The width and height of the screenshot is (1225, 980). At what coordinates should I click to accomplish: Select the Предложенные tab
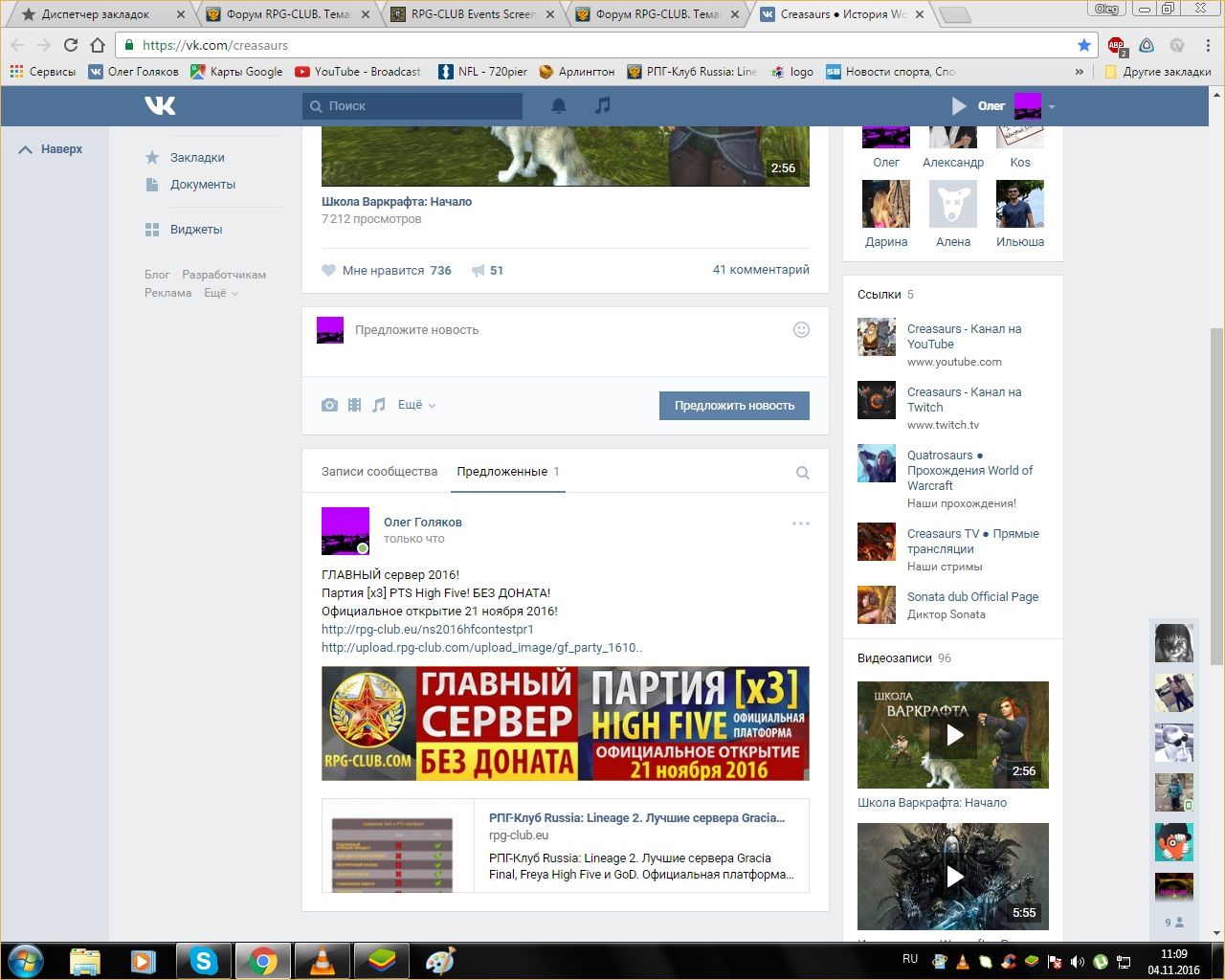(507, 472)
